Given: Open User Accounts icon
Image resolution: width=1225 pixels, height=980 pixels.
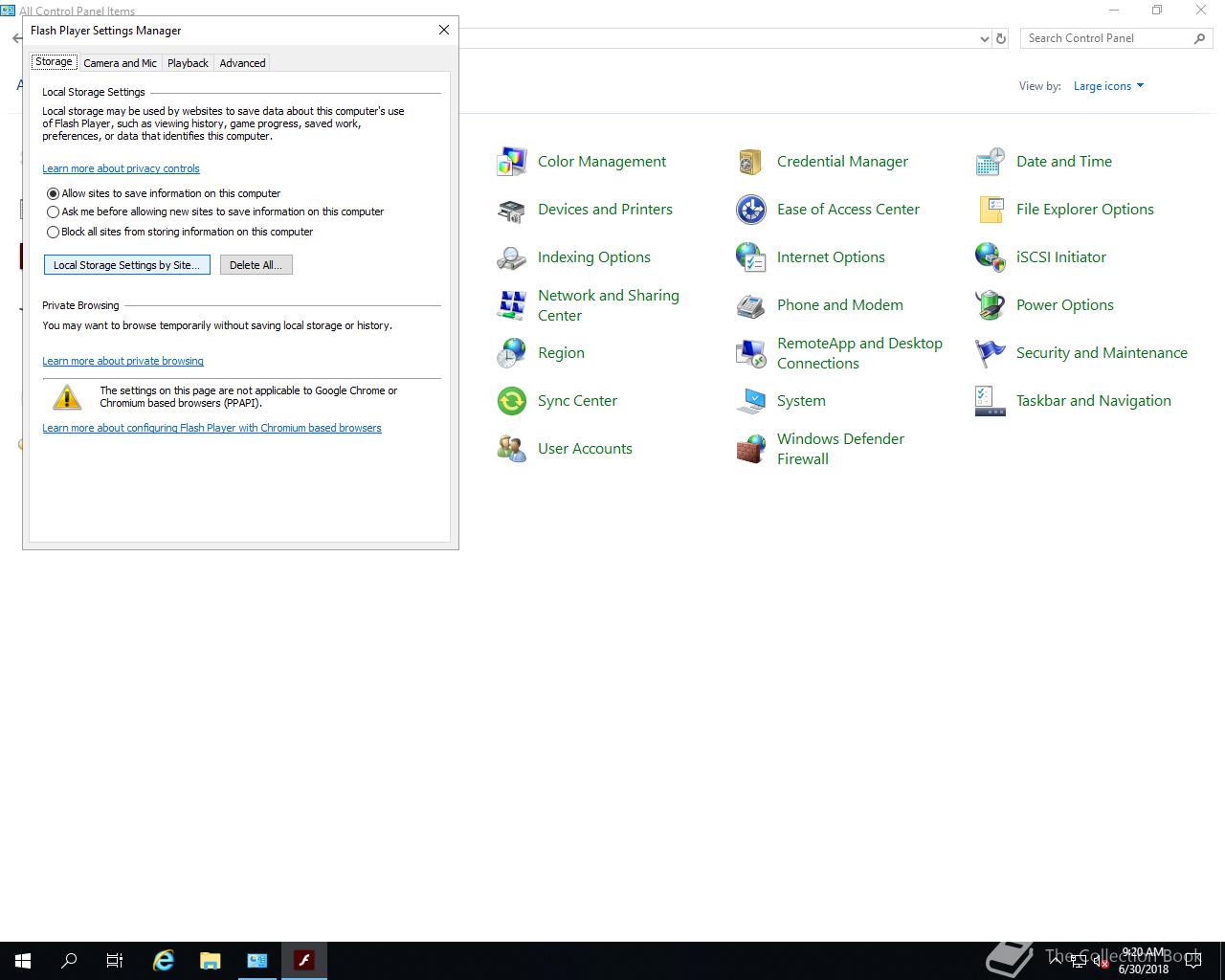Looking at the screenshot, I should (512, 449).
